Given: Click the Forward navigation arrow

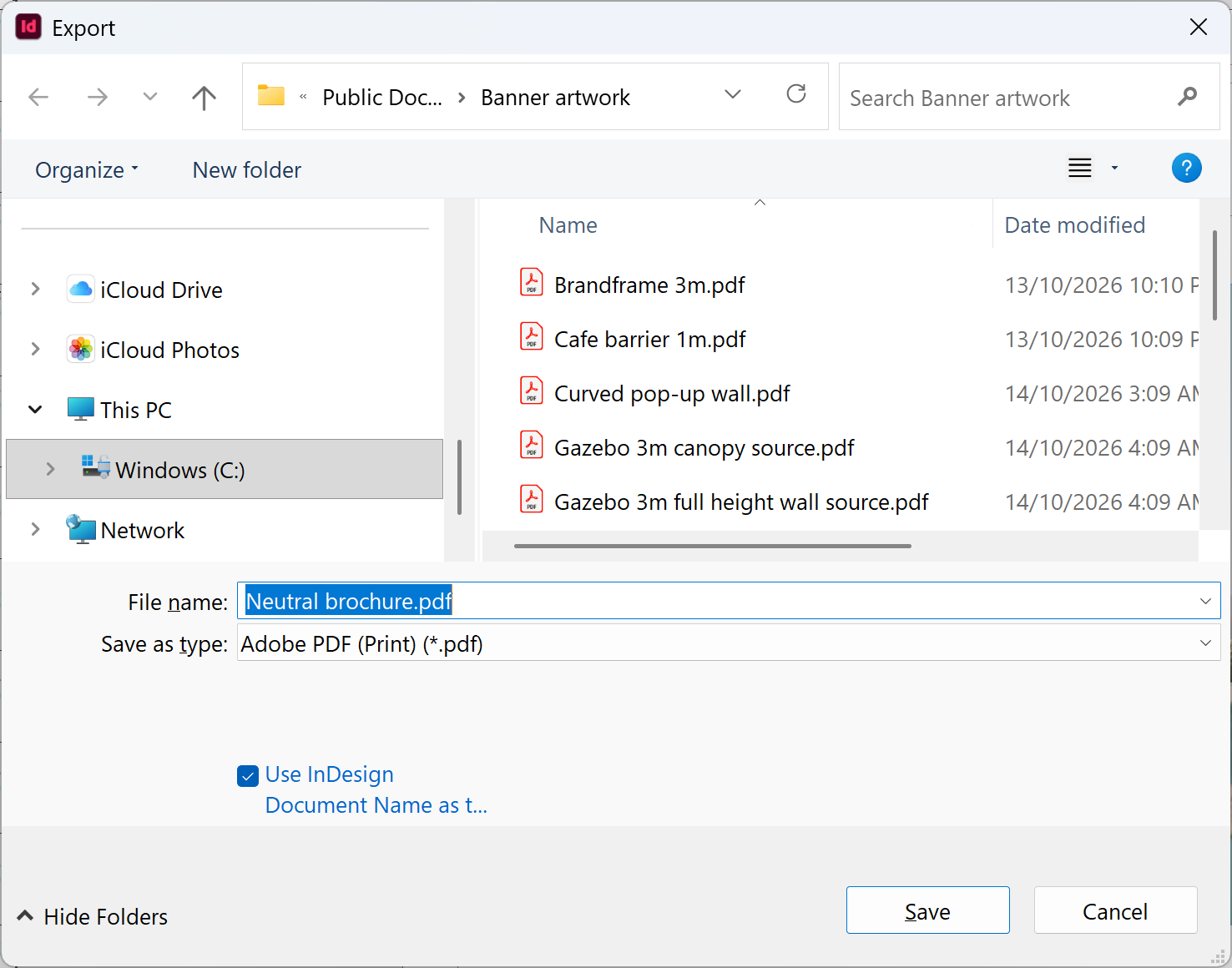Looking at the screenshot, I should tap(98, 98).
